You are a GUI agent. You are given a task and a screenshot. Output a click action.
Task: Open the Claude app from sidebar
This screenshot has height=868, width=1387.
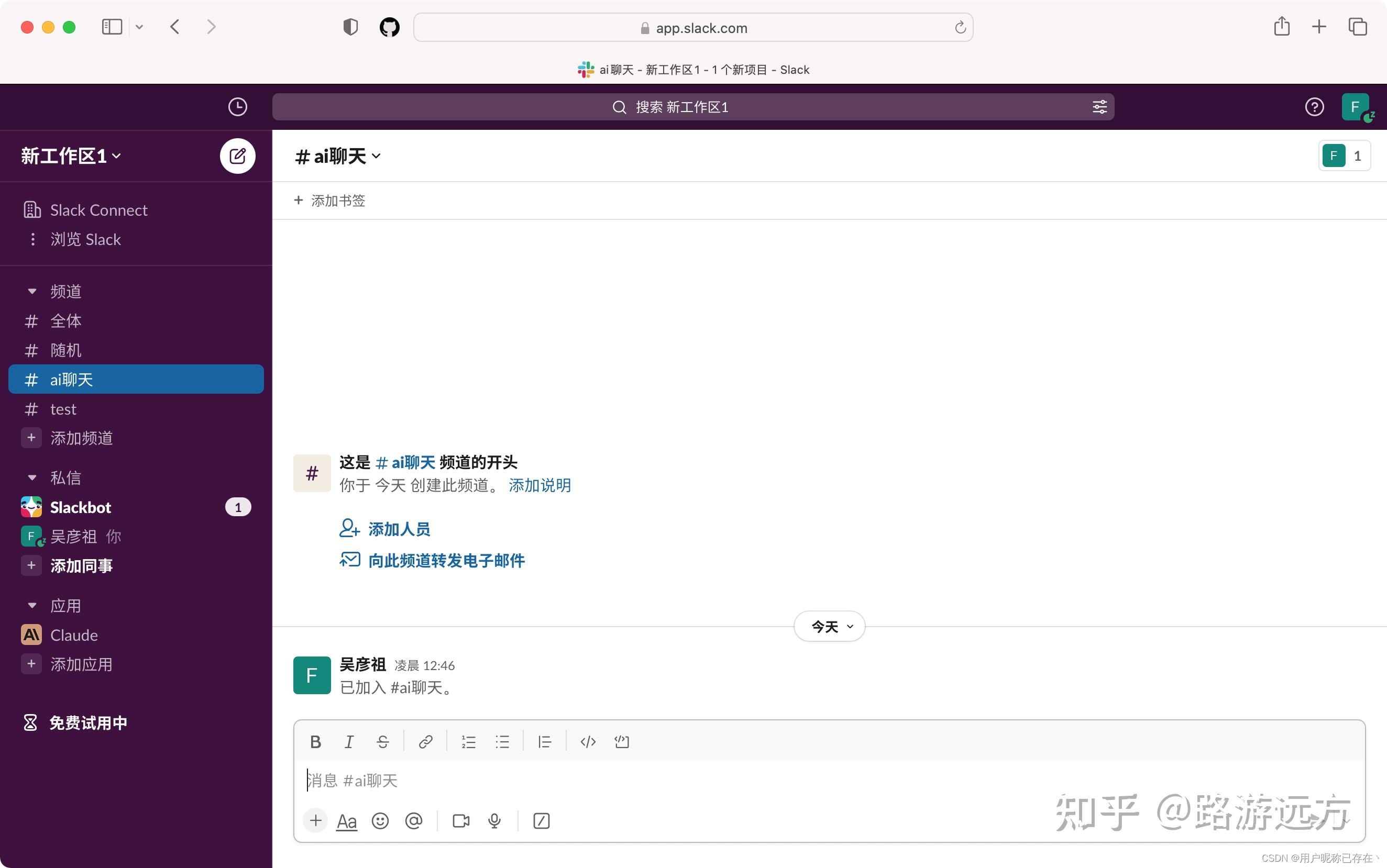pos(73,635)
